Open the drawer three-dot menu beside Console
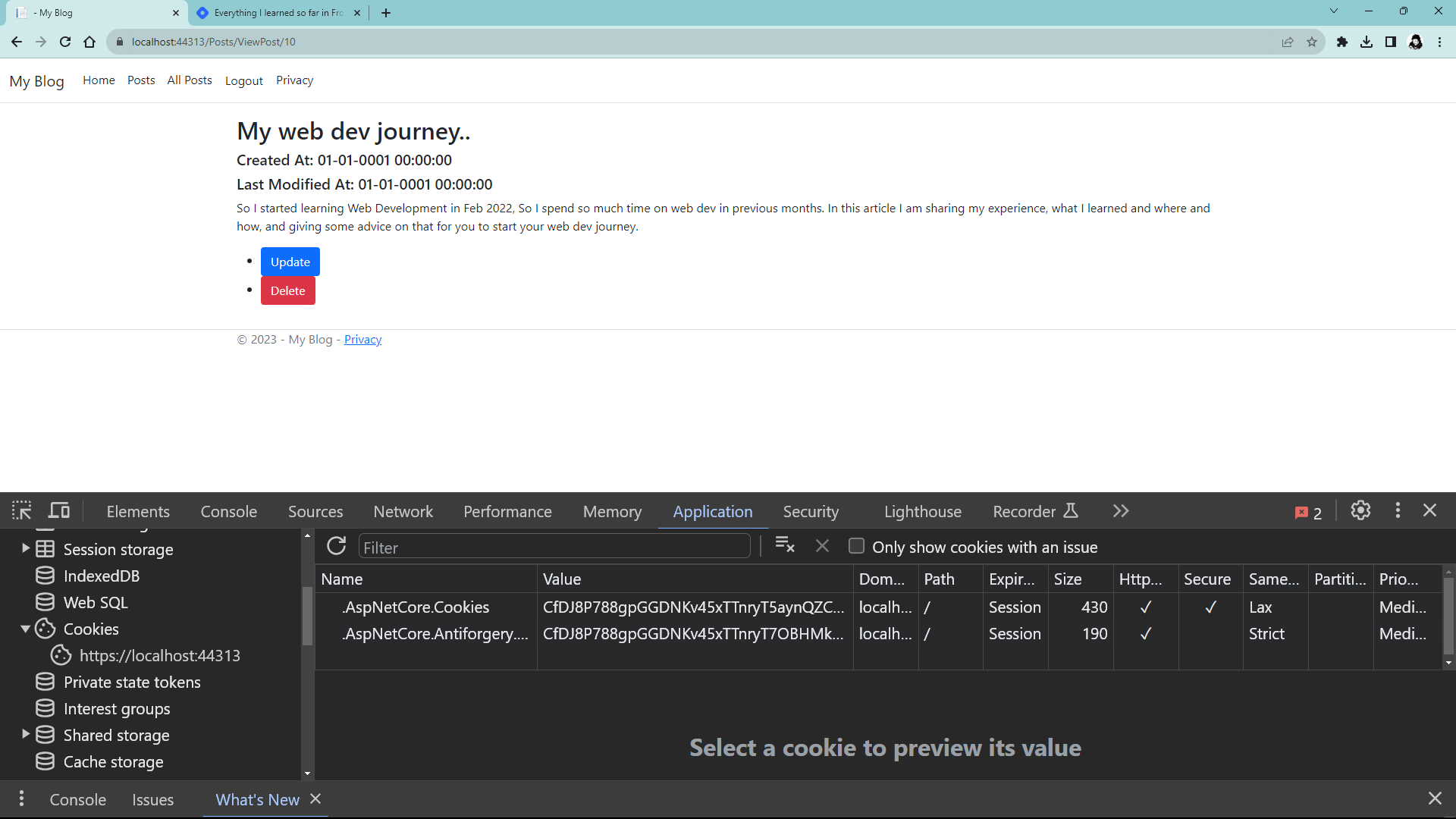 point(21,799)
